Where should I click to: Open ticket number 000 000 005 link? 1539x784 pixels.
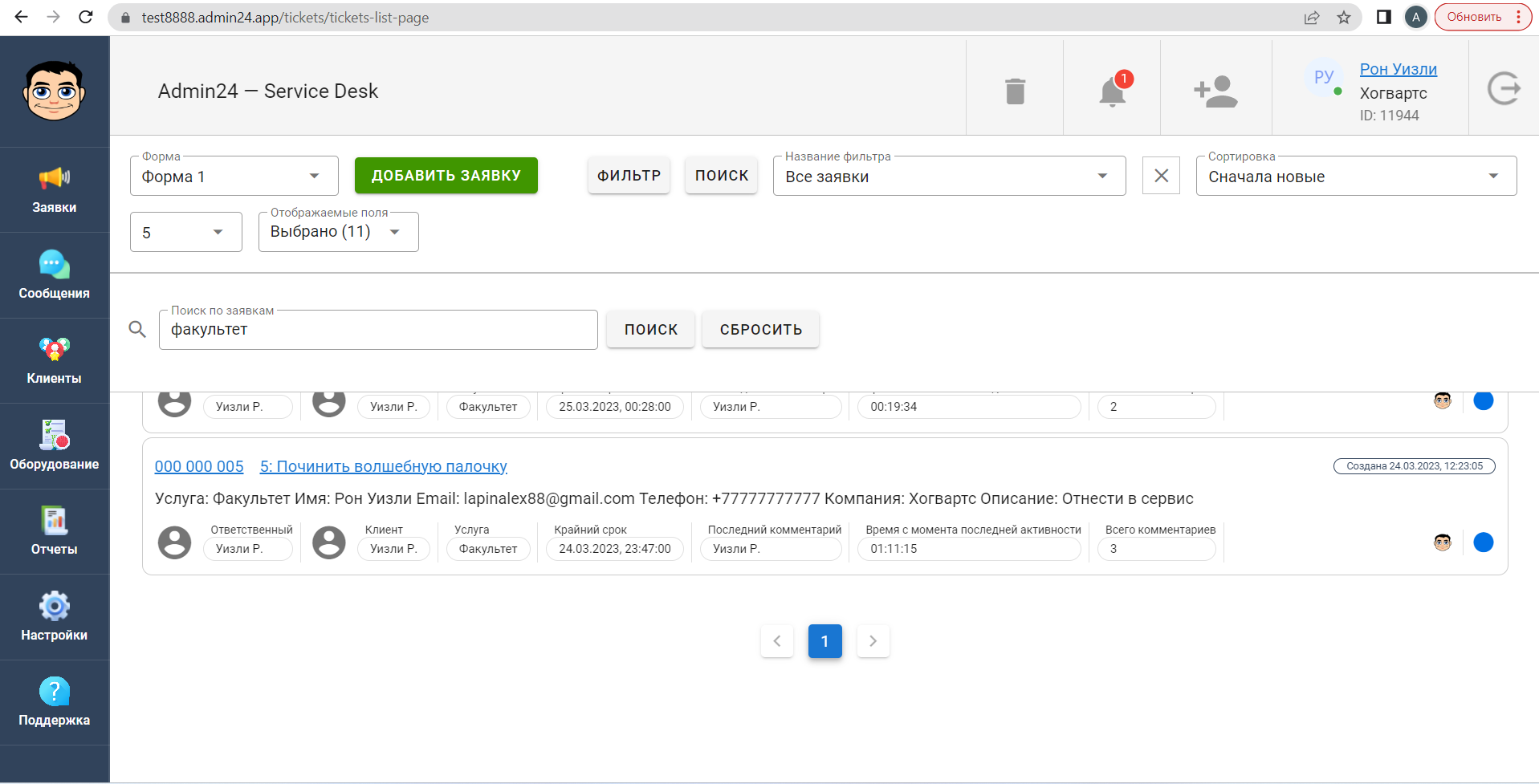pos(199,466)
